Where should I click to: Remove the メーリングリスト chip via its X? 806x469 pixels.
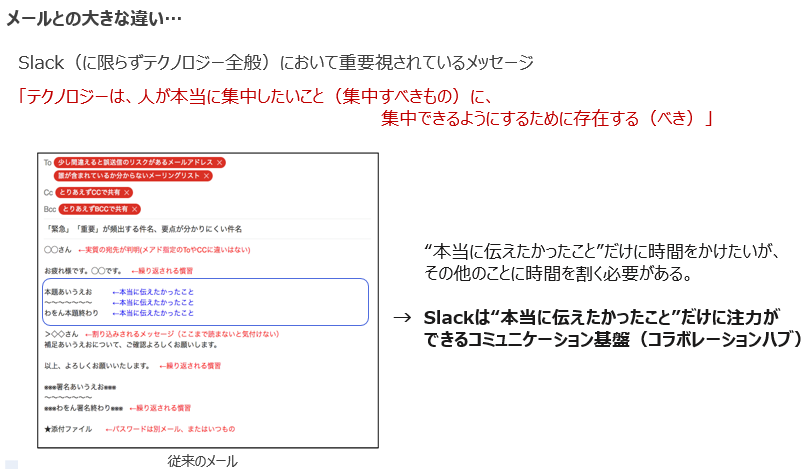click(x=206, y=176)
